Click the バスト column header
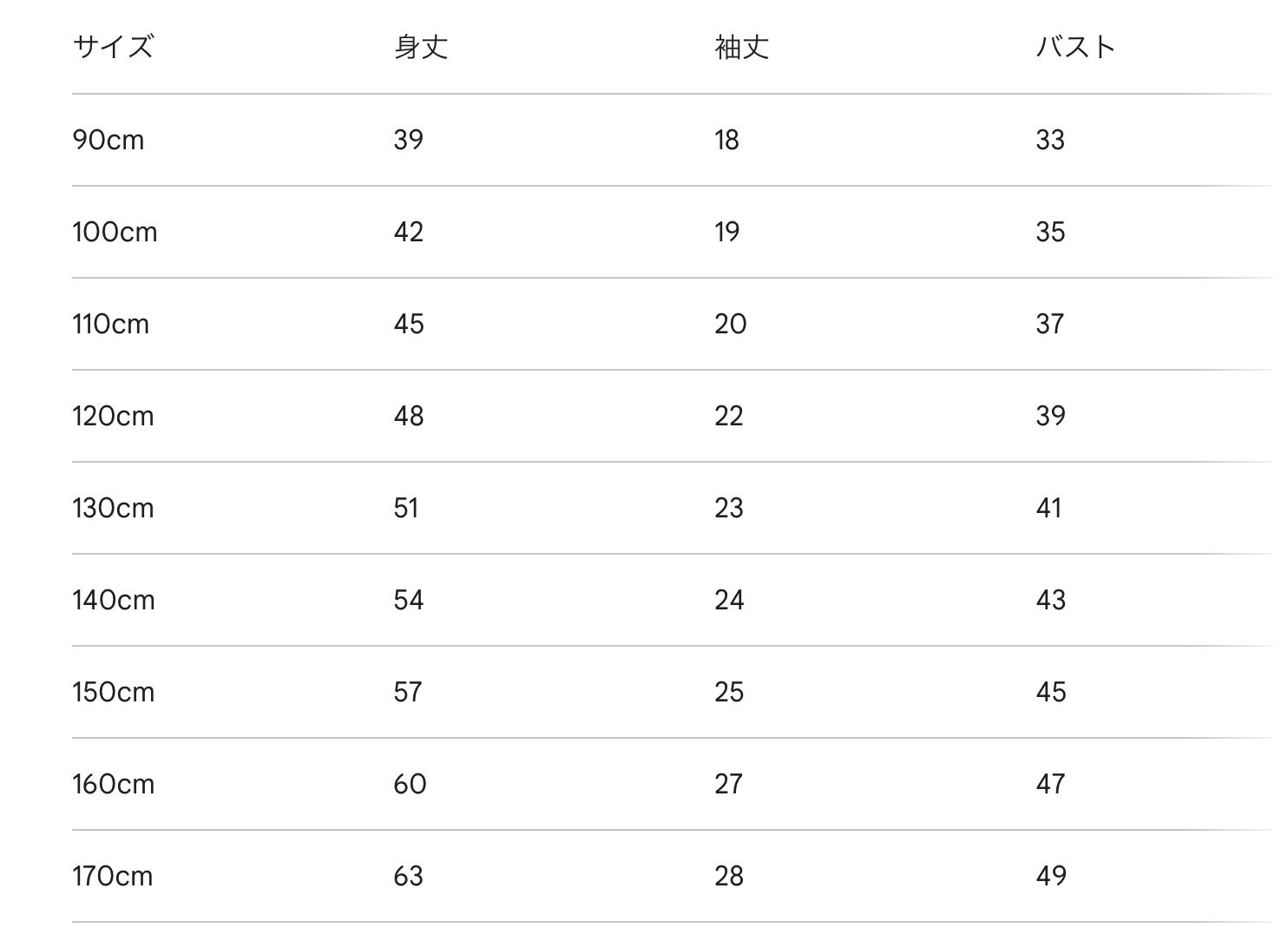The height and width of the screenshot is (941, 1288). [1075, 46]
